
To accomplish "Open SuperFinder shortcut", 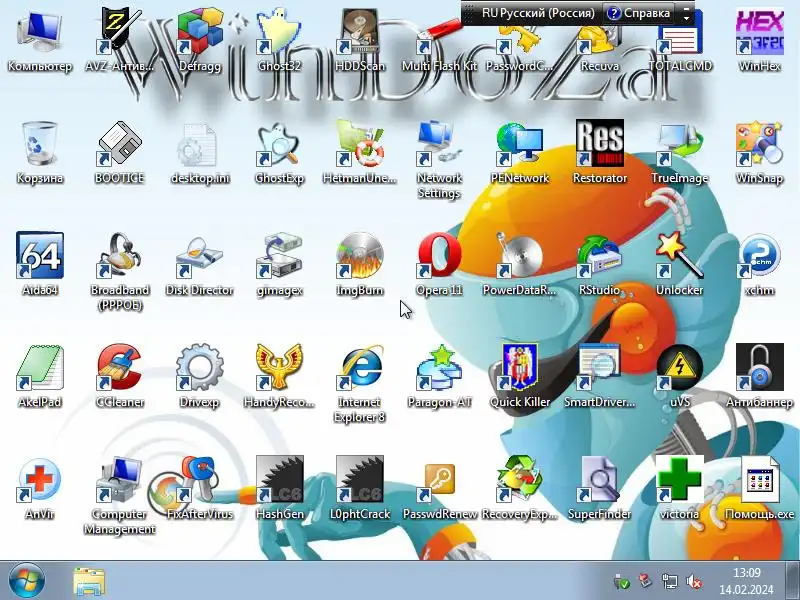I will pos(599,488).
